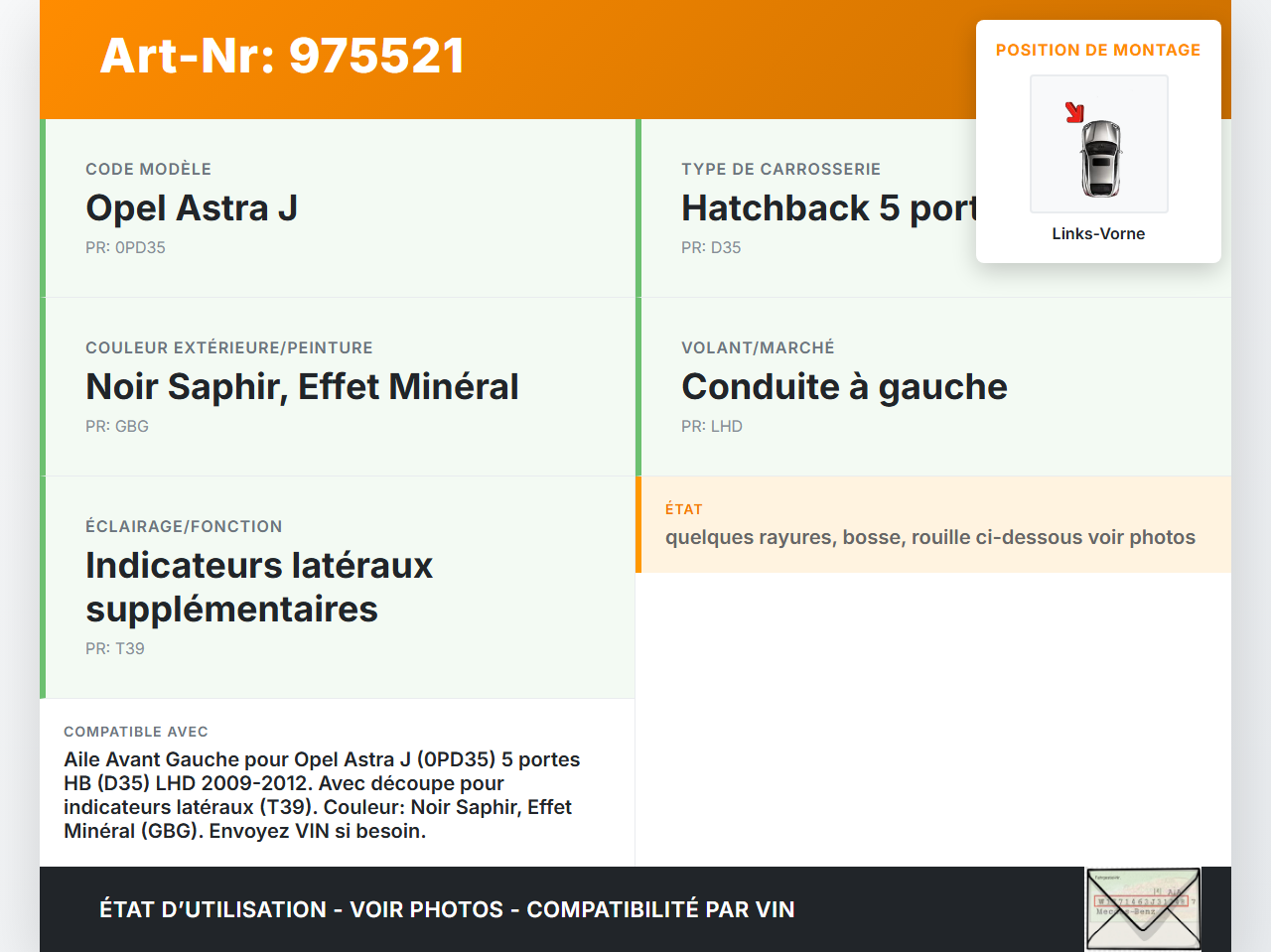Click the POSITION DE MONTAGE heading

click(1098, 50)
